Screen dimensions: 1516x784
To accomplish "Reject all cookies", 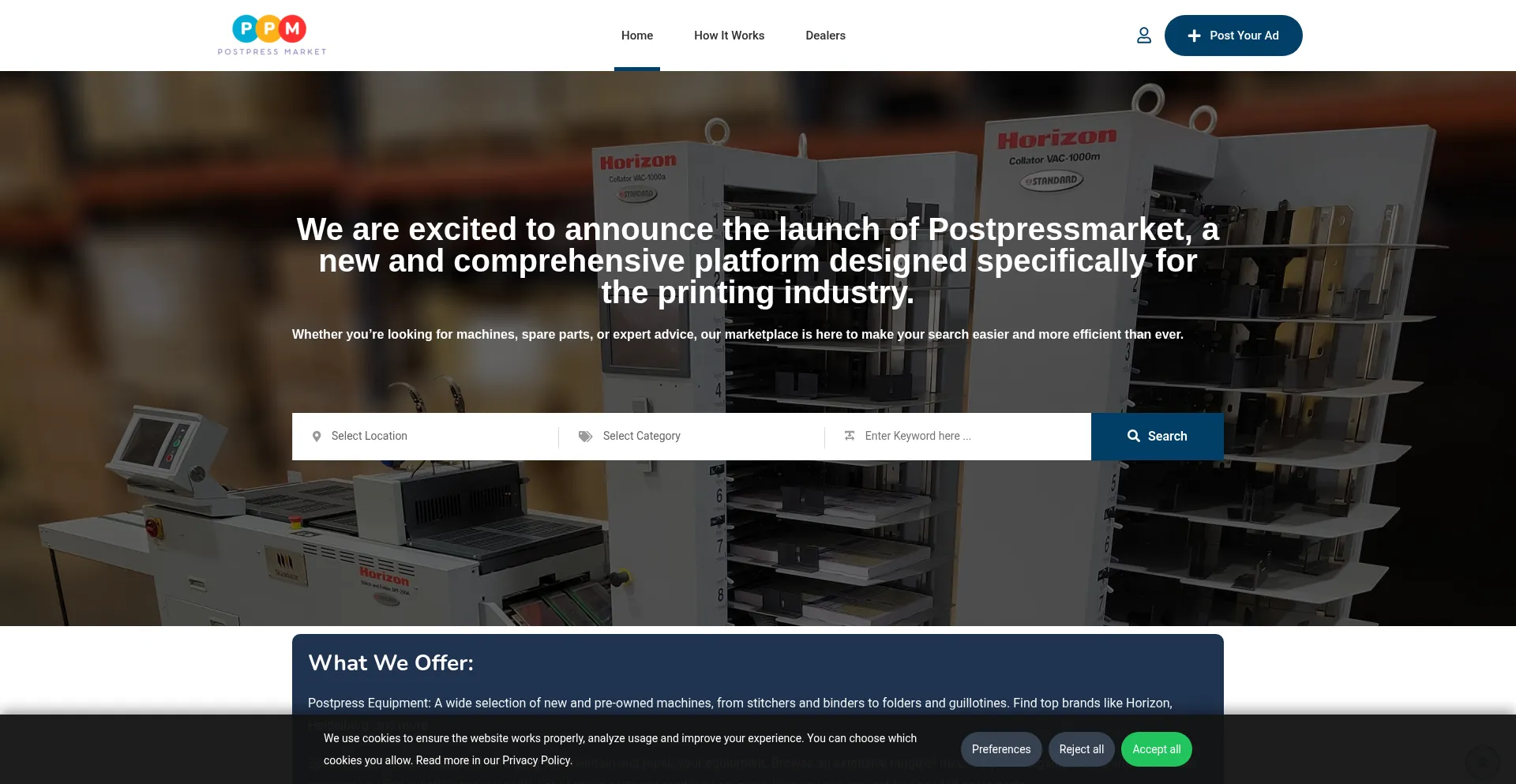I will (1082, 749).
